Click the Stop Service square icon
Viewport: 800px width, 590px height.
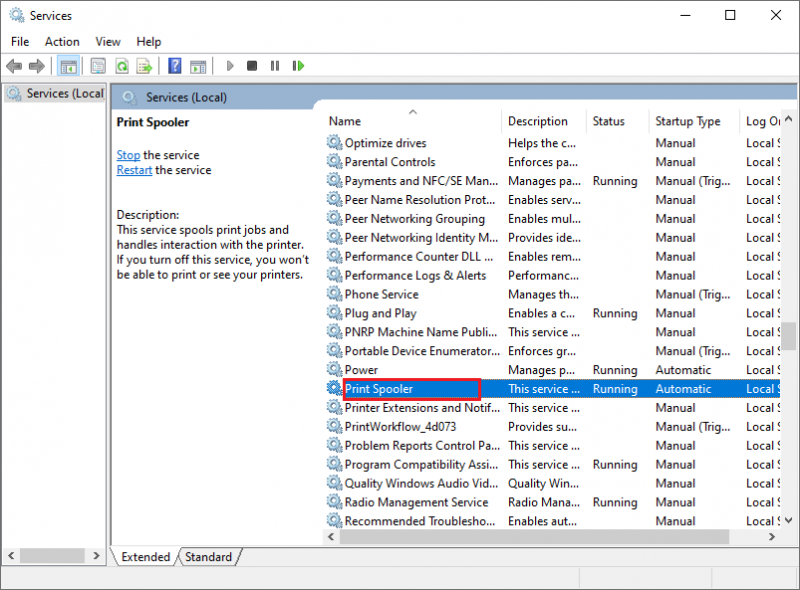coord(252,66)
